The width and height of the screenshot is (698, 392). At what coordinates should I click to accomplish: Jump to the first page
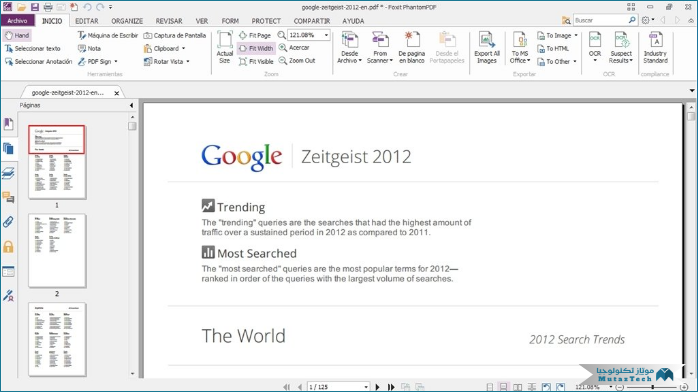point(287,387)
